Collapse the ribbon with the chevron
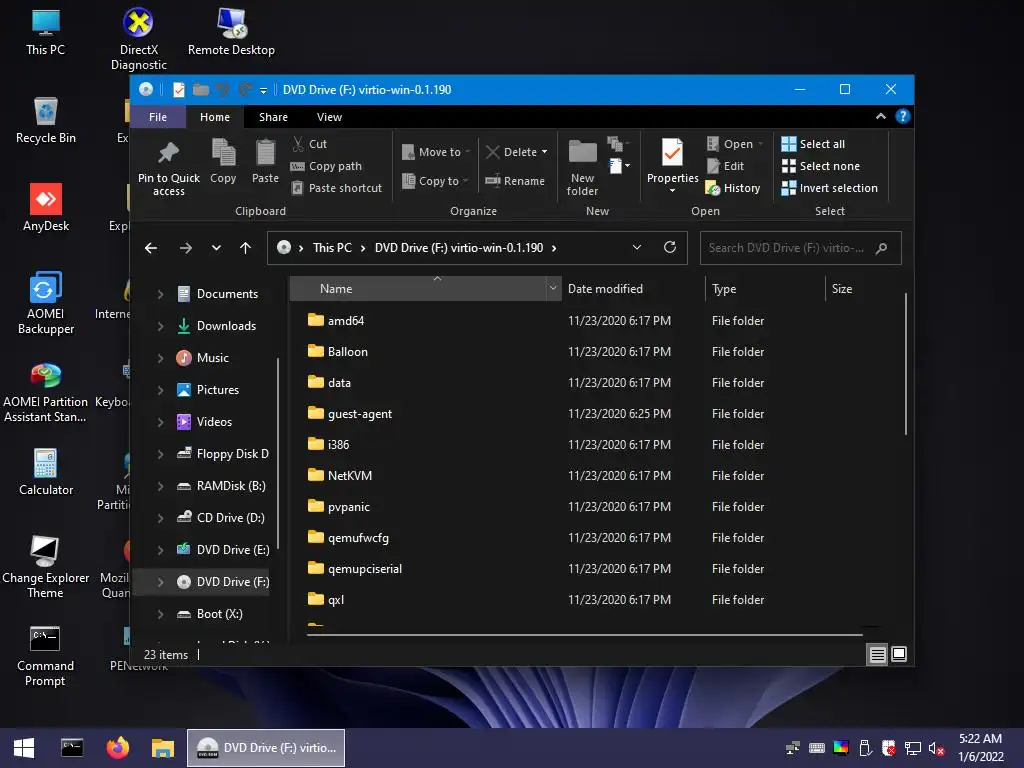 pos(881,116)
